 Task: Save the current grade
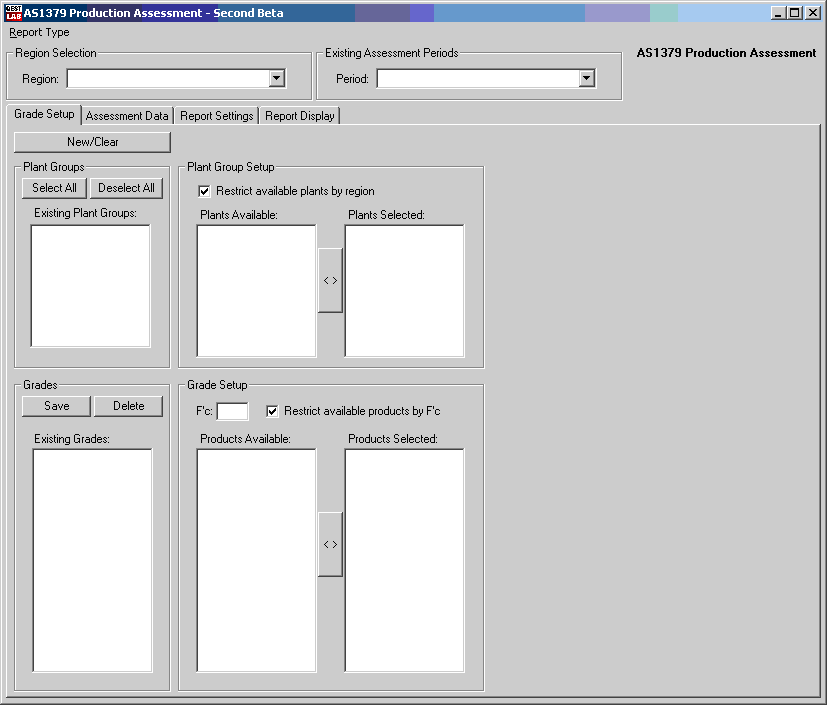click(x=57, y=406)
